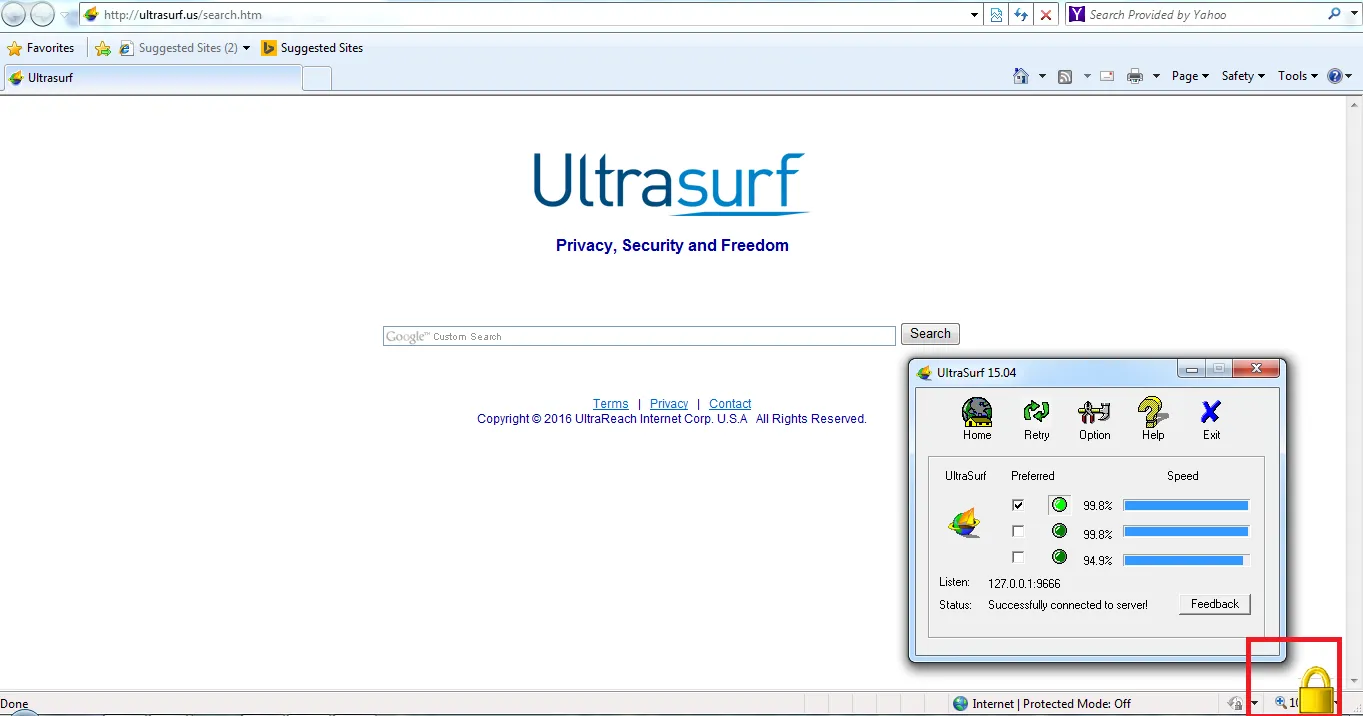Expand the Page dropdown menu
This screenshot has width=1363, height=716.
tap(1190, 76)
